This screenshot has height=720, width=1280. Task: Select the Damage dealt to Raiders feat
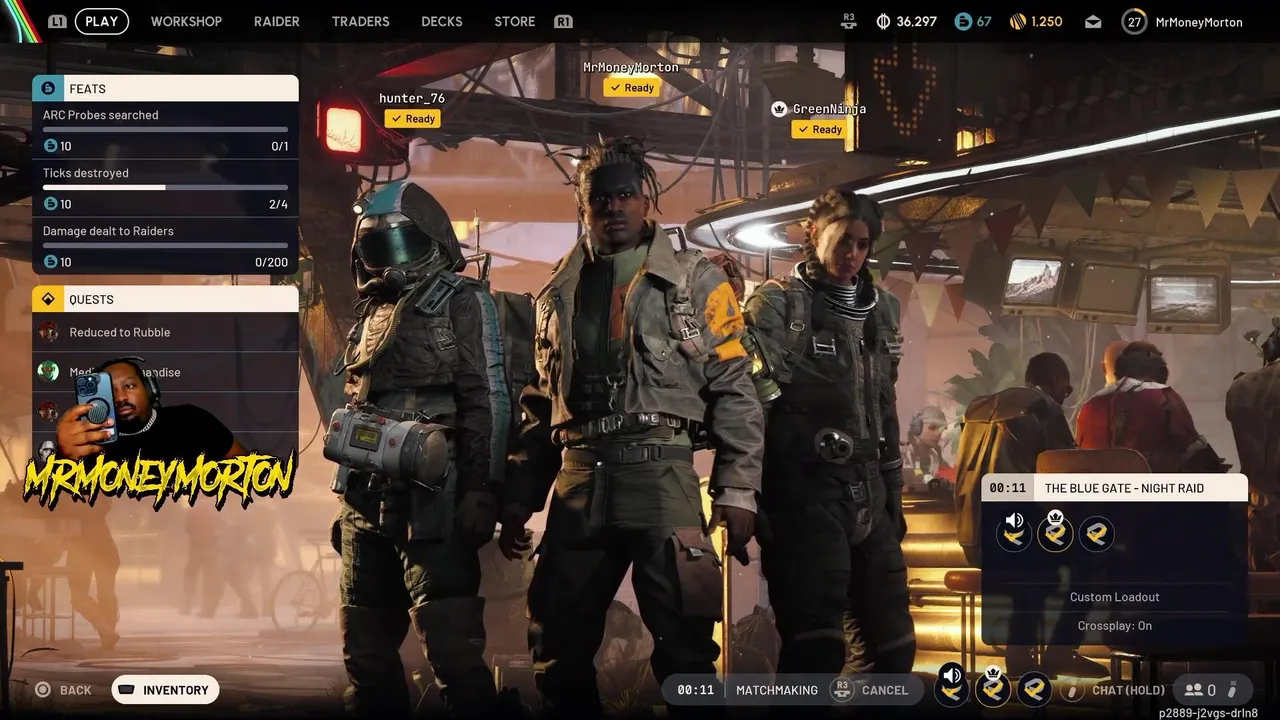(165, 247)
